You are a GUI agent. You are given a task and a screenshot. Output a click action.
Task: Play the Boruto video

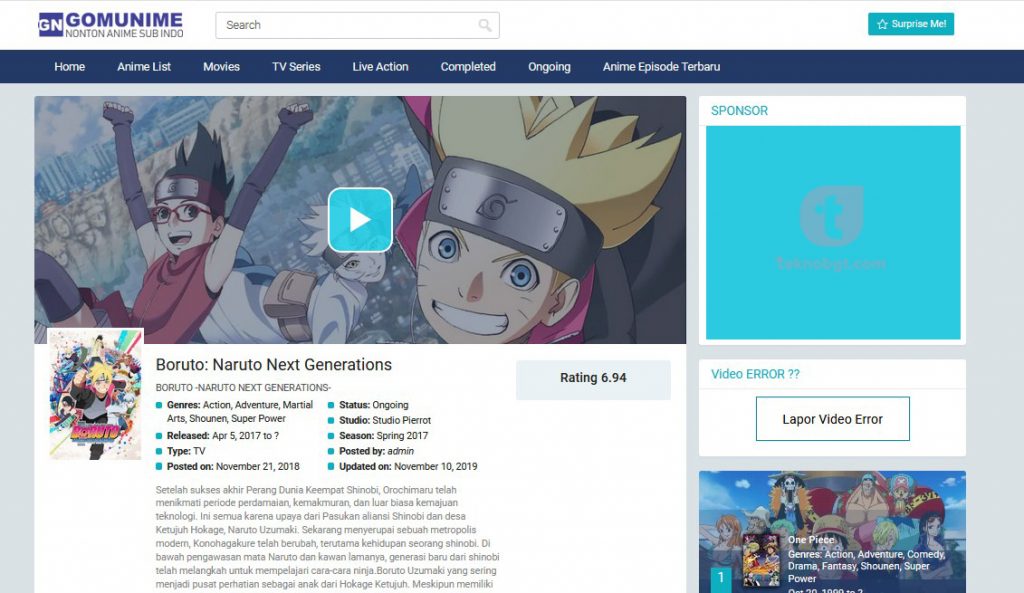click(x=360, y=220)
